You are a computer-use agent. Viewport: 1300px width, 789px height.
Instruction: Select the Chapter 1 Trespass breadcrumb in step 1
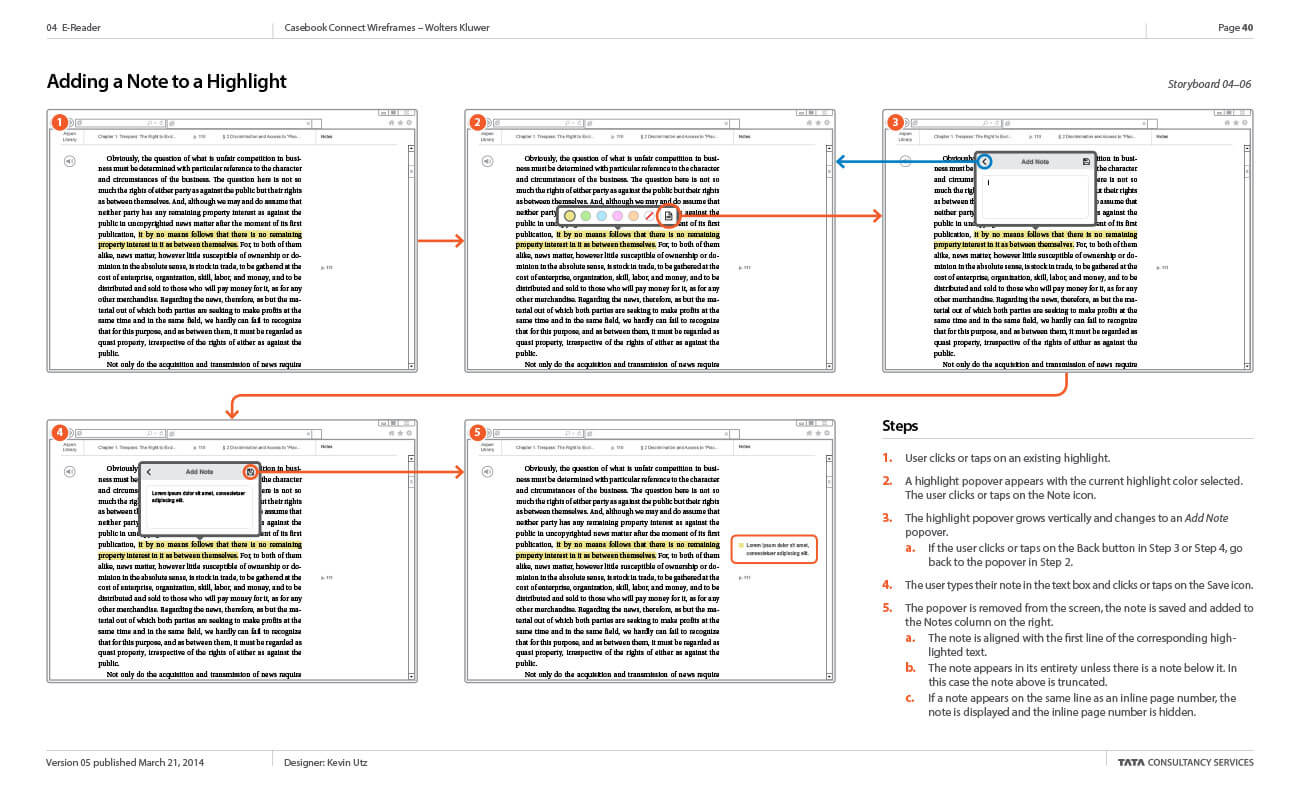[x=137, y=136]
